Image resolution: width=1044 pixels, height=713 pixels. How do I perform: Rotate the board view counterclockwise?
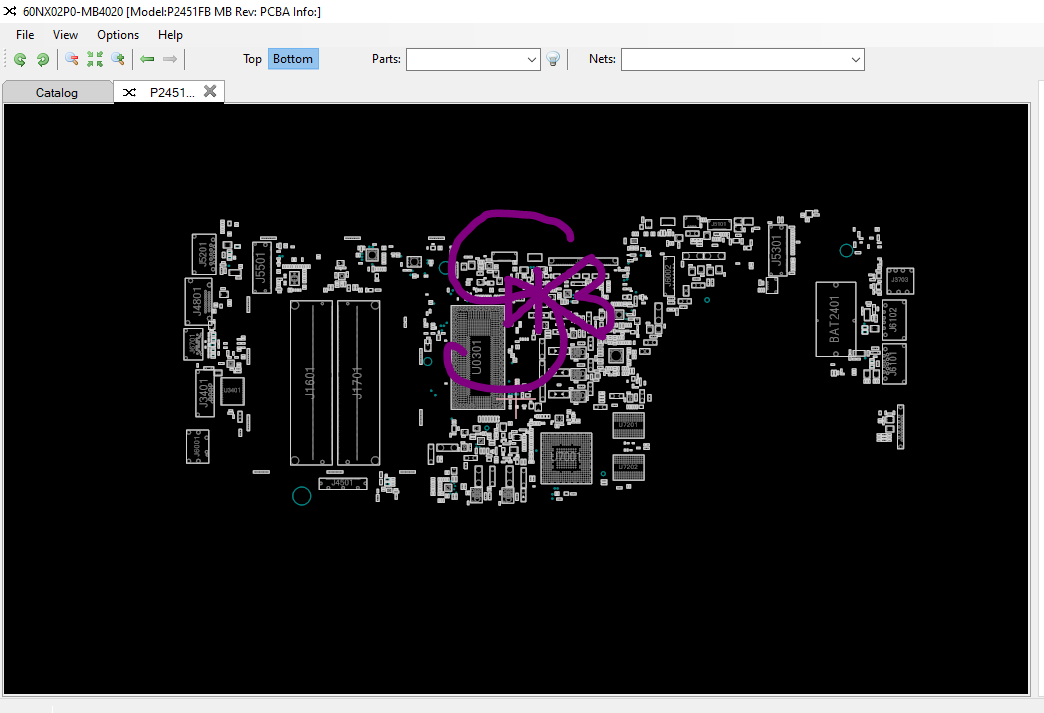point(20,59)
